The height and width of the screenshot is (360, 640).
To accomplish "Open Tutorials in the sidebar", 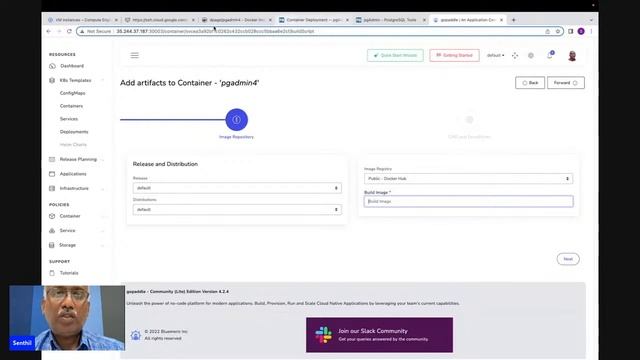I will (69, 273).
